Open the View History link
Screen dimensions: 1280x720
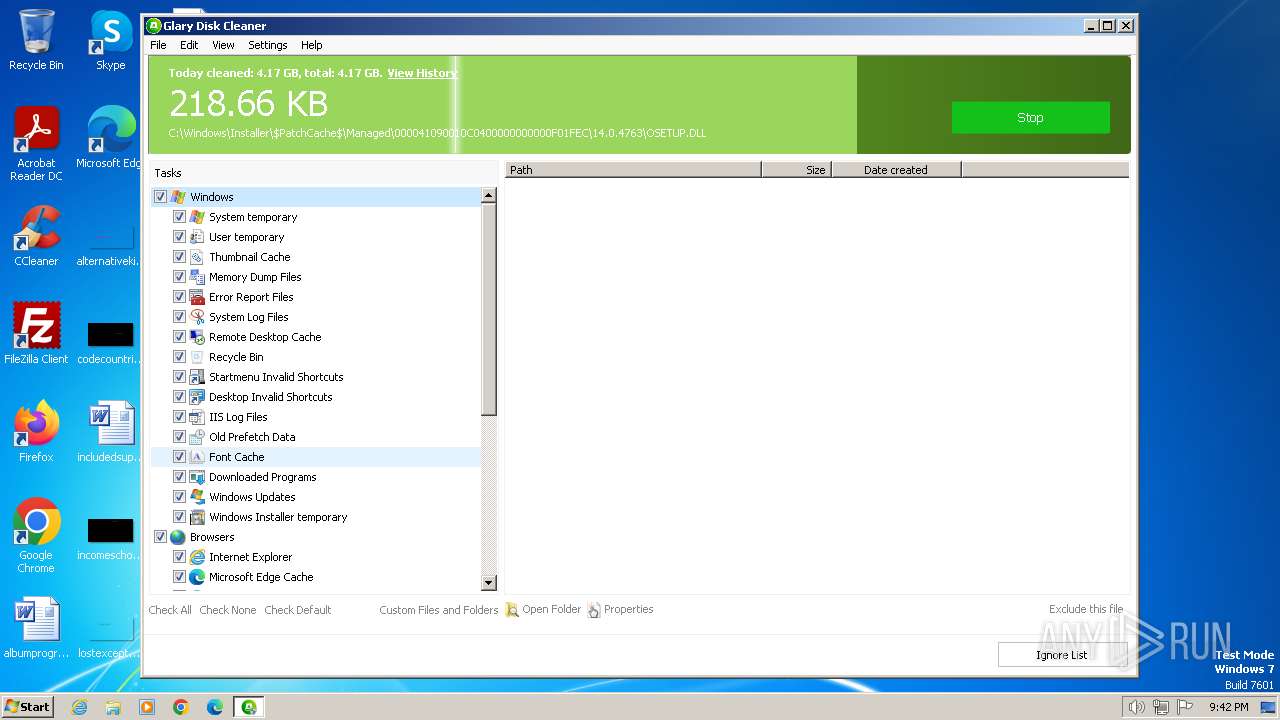[422, 73]
